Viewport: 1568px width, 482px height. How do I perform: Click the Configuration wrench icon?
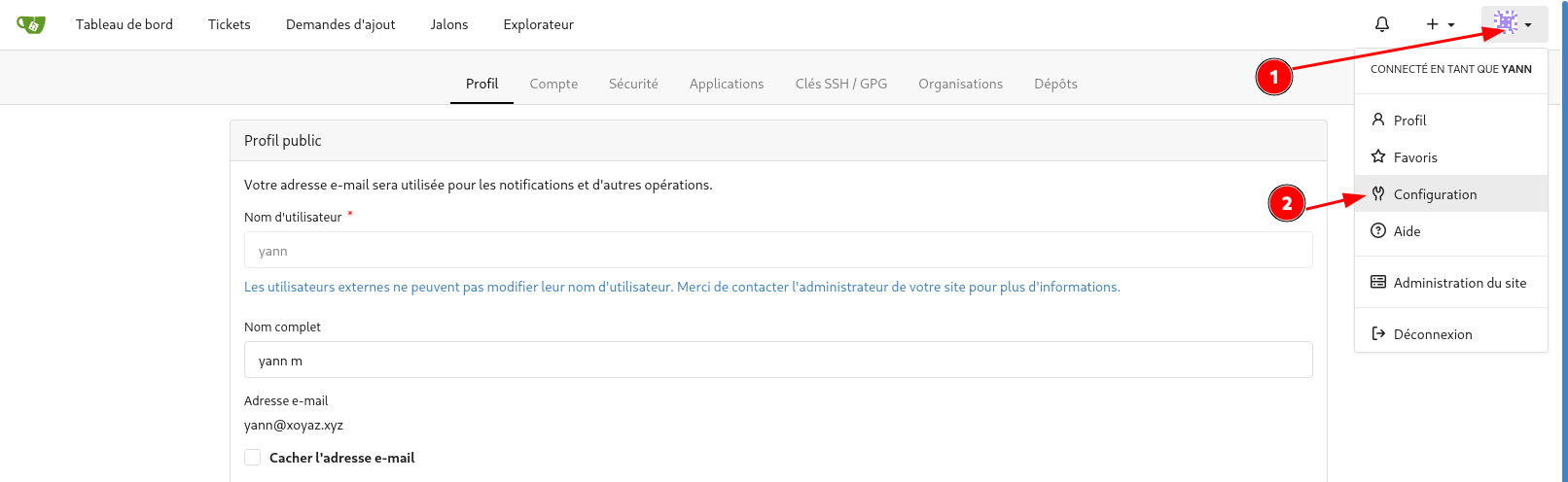(x=1378, y=193)
